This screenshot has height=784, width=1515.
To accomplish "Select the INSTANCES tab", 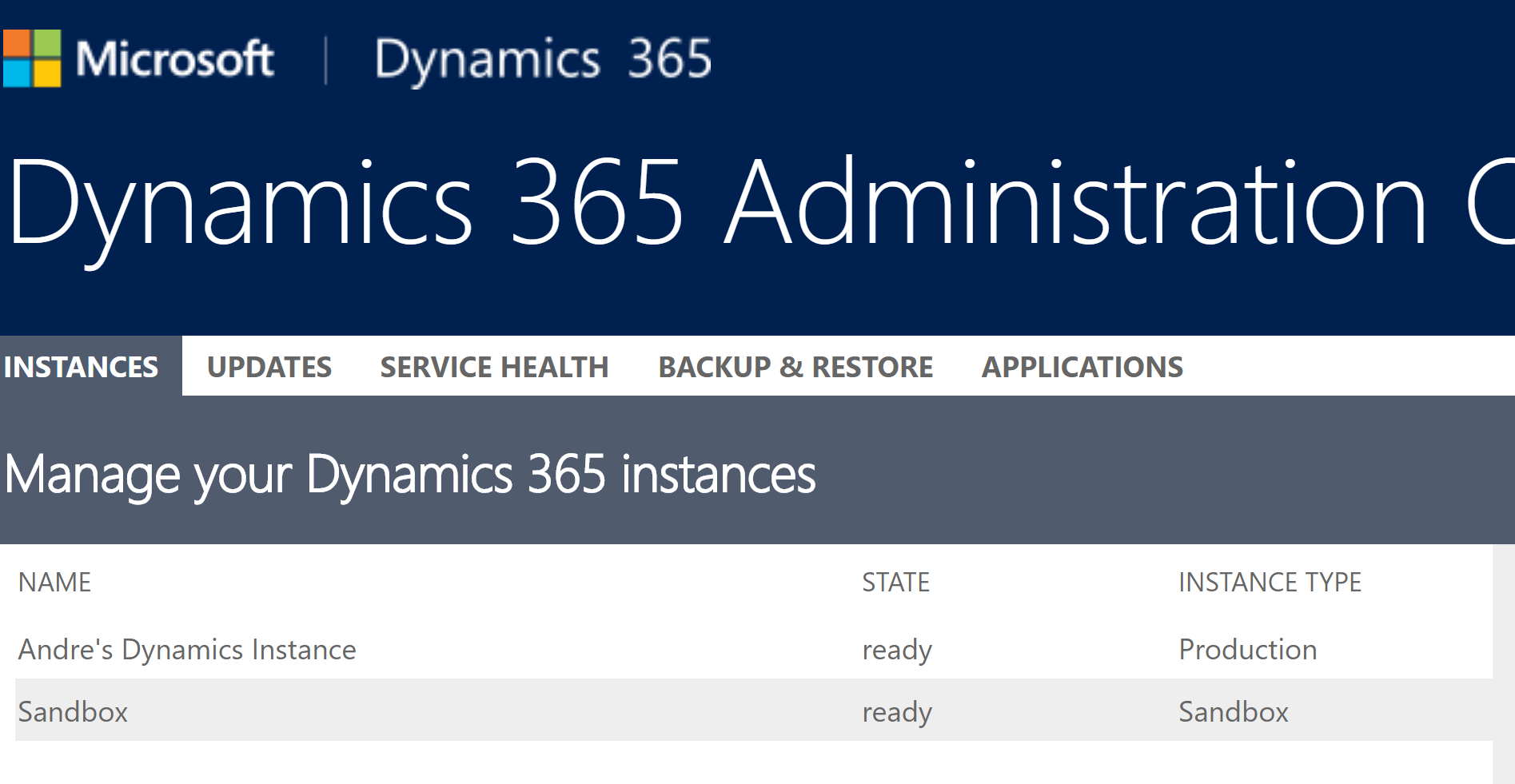I will 82,367.
